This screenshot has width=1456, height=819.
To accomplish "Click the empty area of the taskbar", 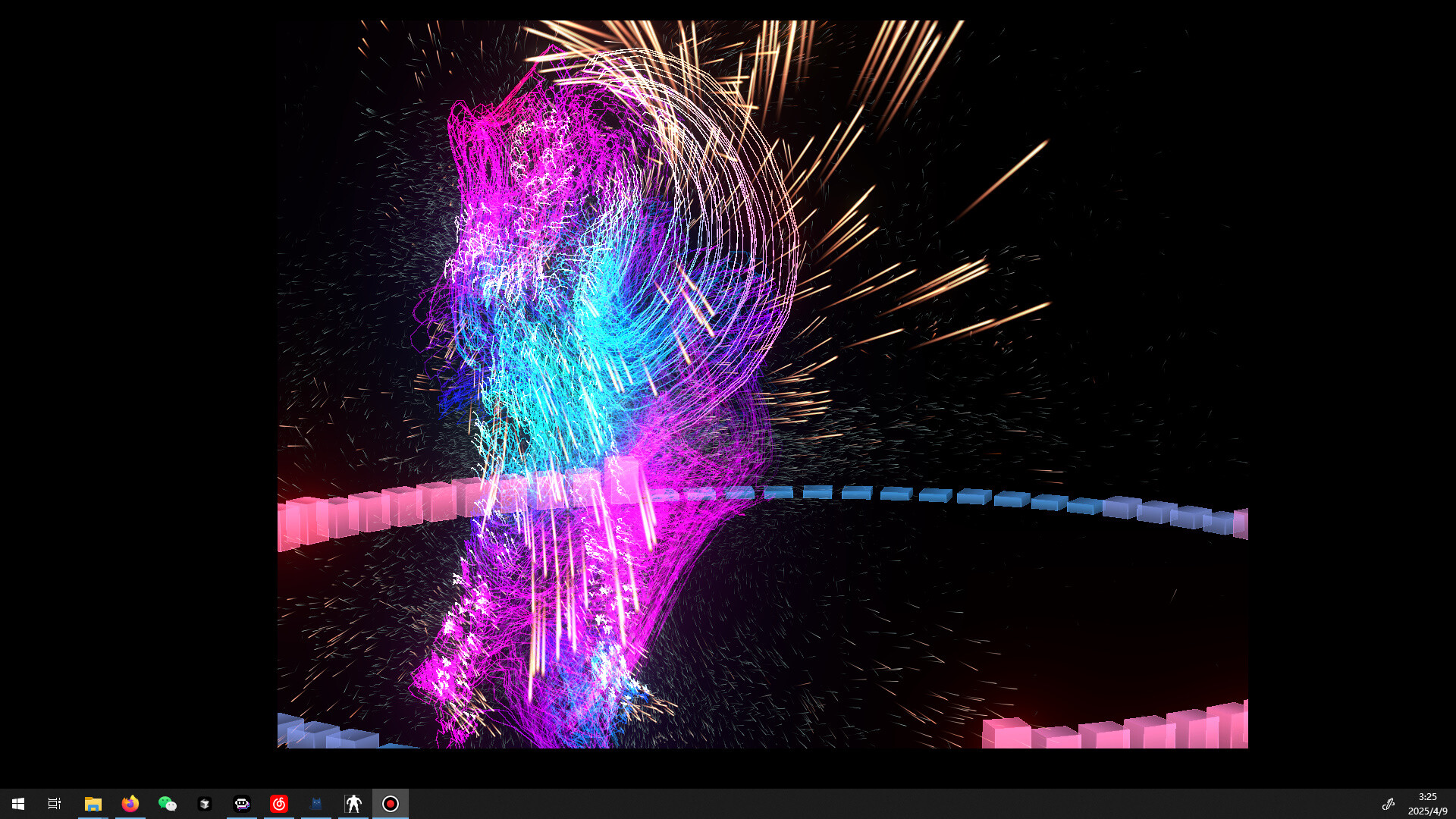I will pos(834,804).
